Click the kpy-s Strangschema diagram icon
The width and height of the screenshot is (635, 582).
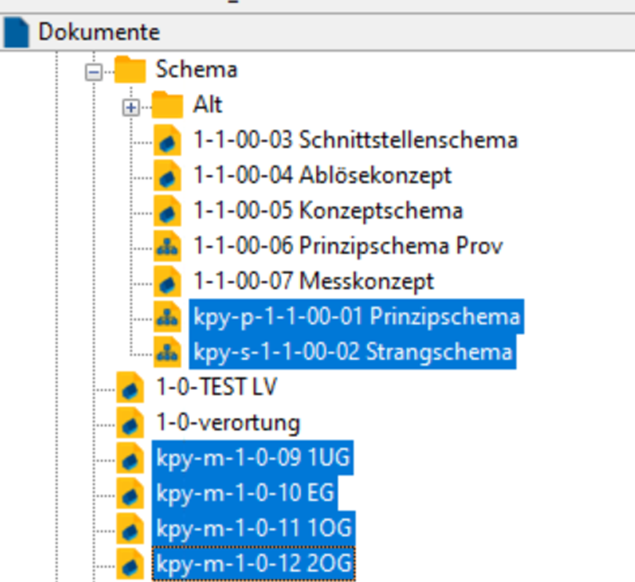pos(167,352)
